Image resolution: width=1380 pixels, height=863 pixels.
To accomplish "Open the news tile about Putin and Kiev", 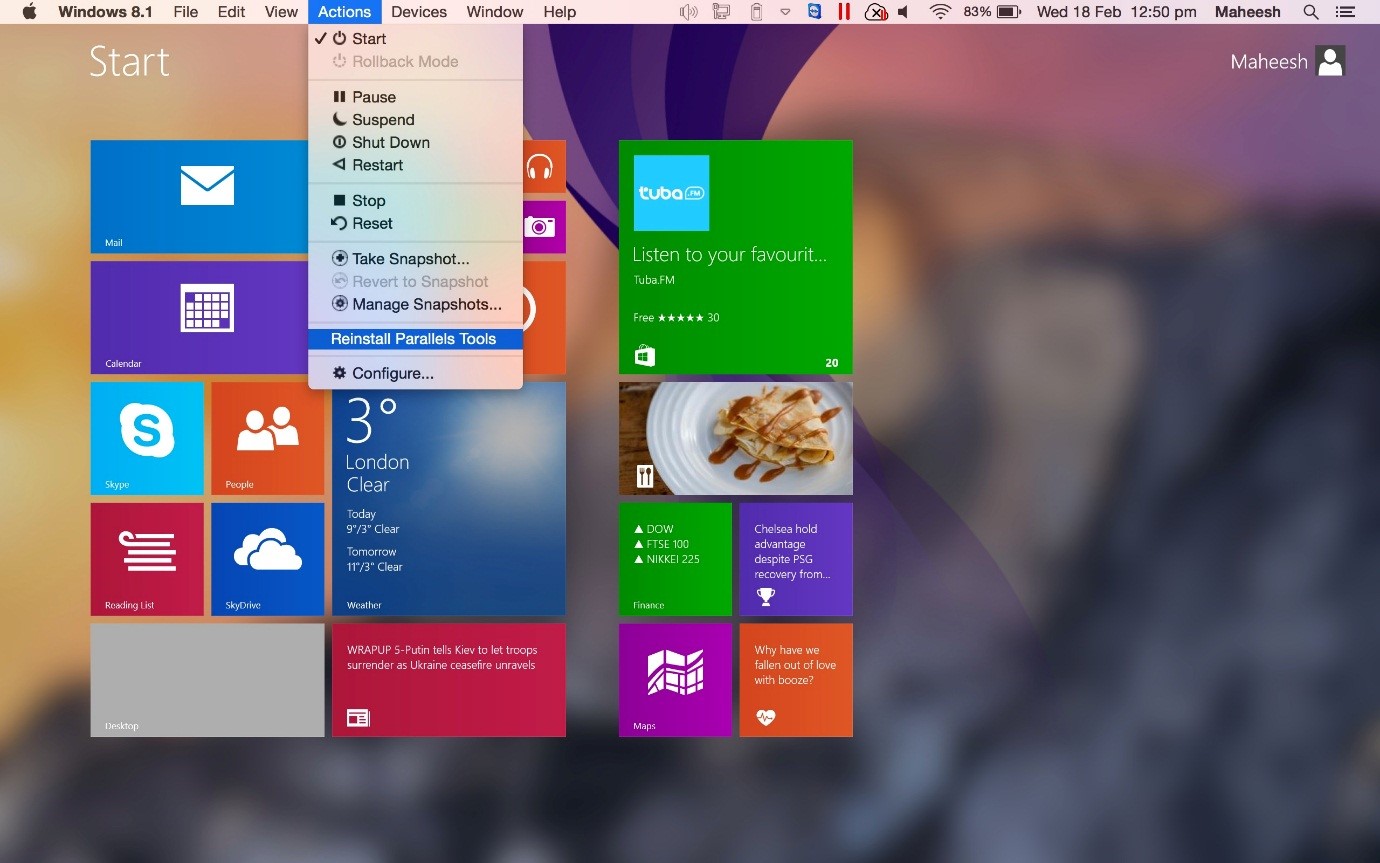I will tap(449, 680).
